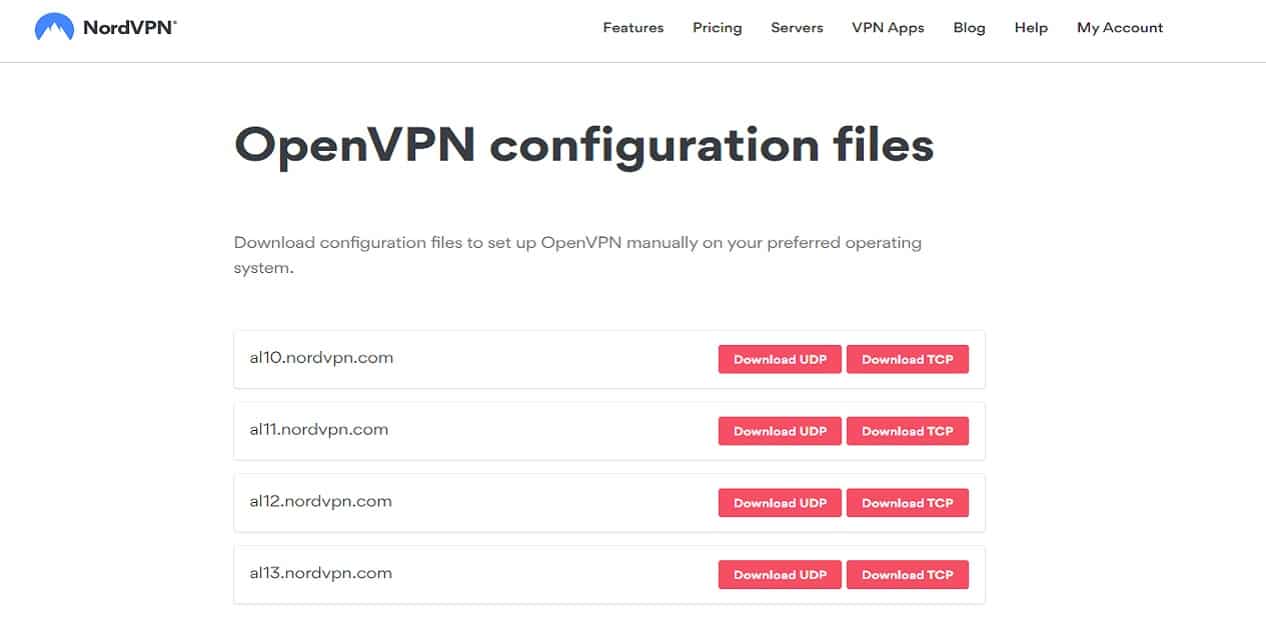The image size is (1266, 633).
Task: Visit the Blog link
Action: click(969, 28)
